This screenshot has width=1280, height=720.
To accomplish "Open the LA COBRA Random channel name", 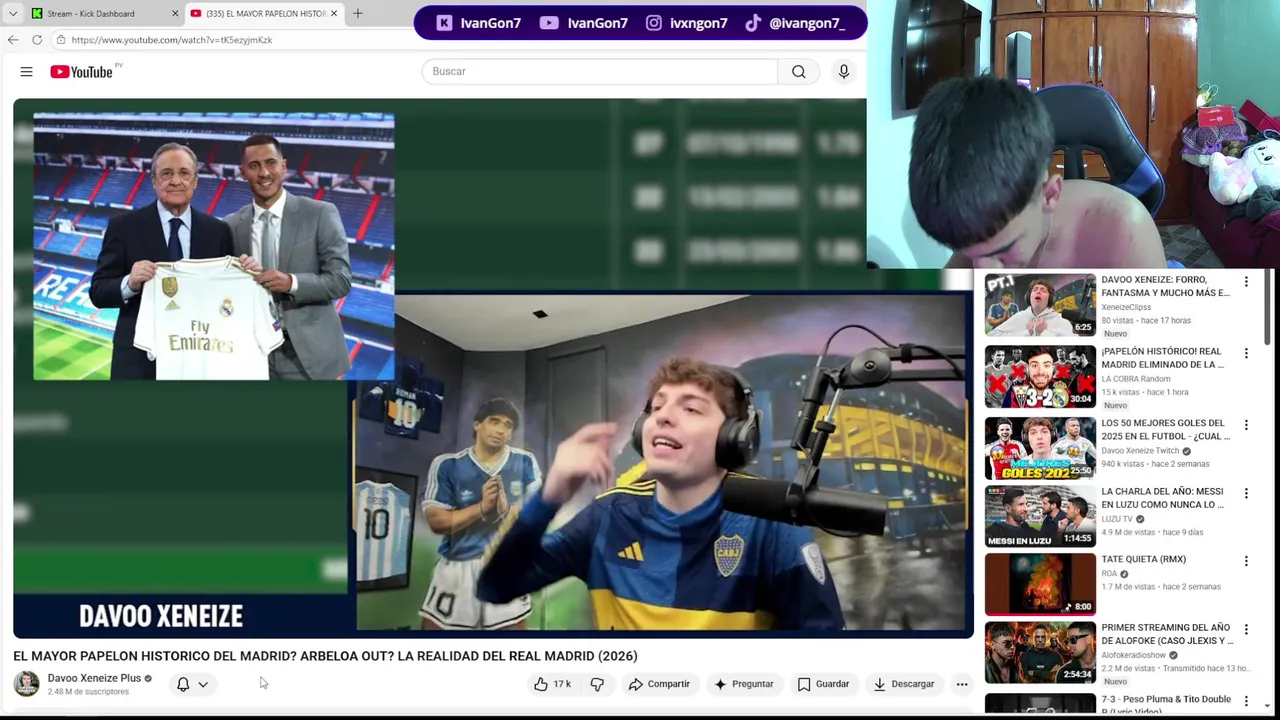I will (1136, 379).
